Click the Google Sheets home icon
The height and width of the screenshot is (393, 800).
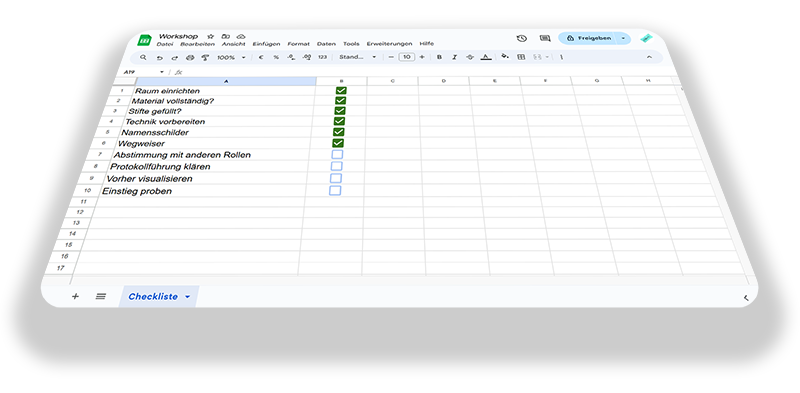(x=144, y=40)
